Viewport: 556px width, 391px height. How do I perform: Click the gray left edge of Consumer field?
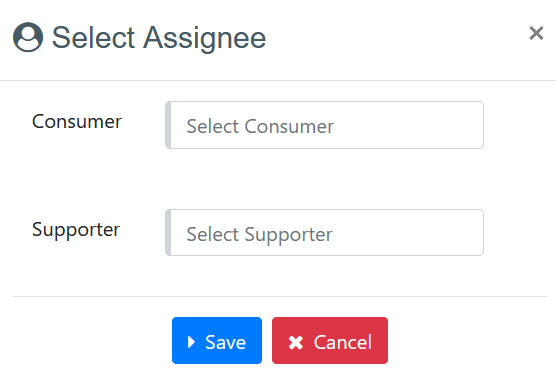click(168, 125)
